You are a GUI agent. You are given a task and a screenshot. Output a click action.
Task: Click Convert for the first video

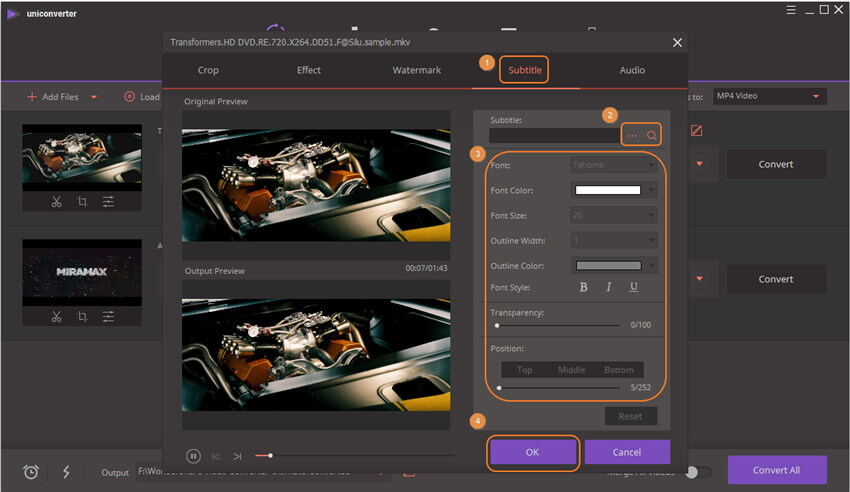776,164
